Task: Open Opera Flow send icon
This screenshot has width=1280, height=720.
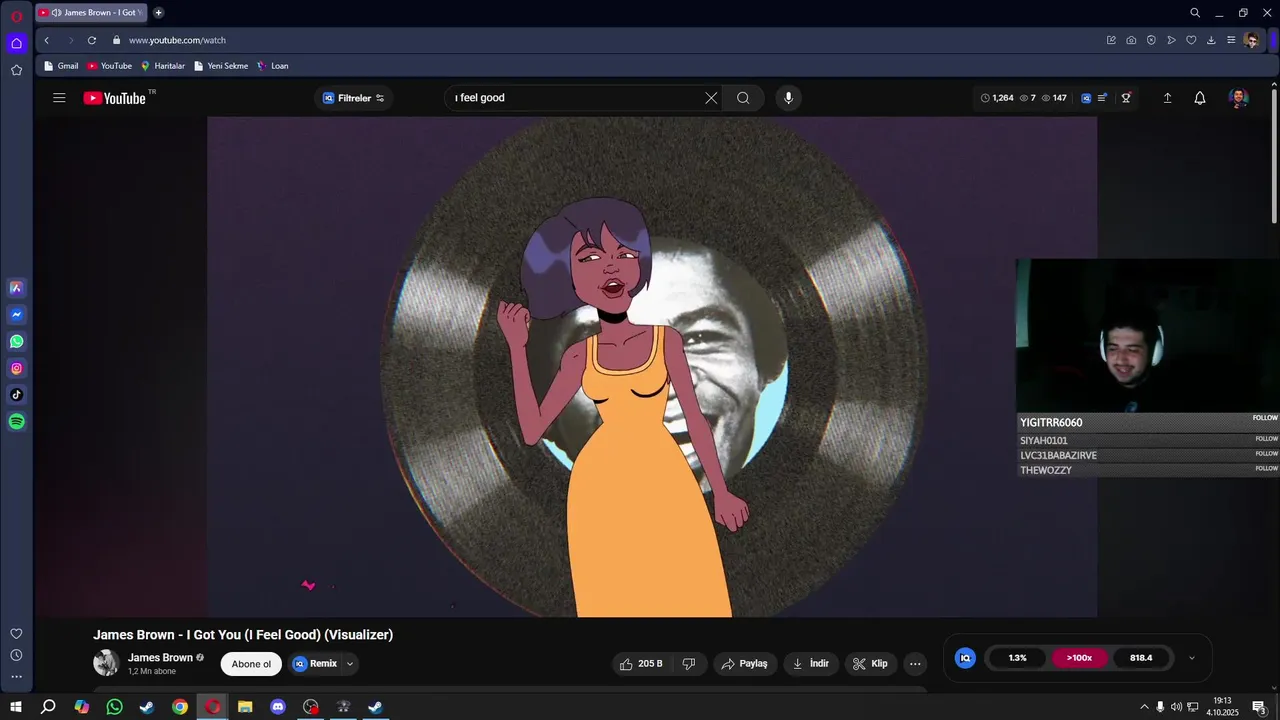Action: click(1171, 40)
